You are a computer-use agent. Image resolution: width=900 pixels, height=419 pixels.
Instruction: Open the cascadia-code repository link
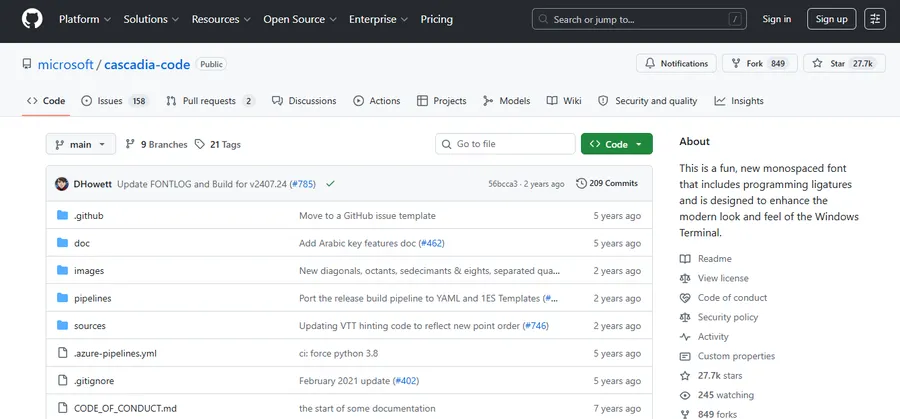(x=147, y=64)
